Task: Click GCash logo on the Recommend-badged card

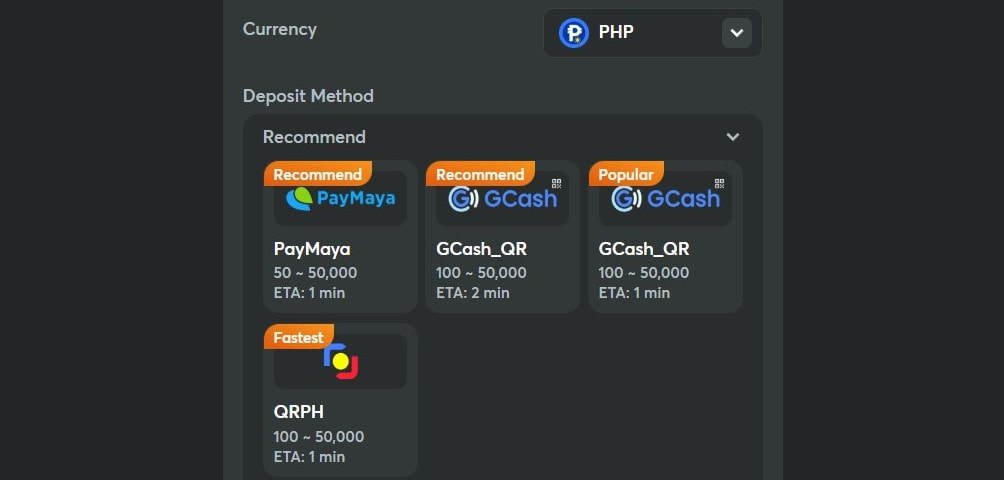Action: (502, 199)
